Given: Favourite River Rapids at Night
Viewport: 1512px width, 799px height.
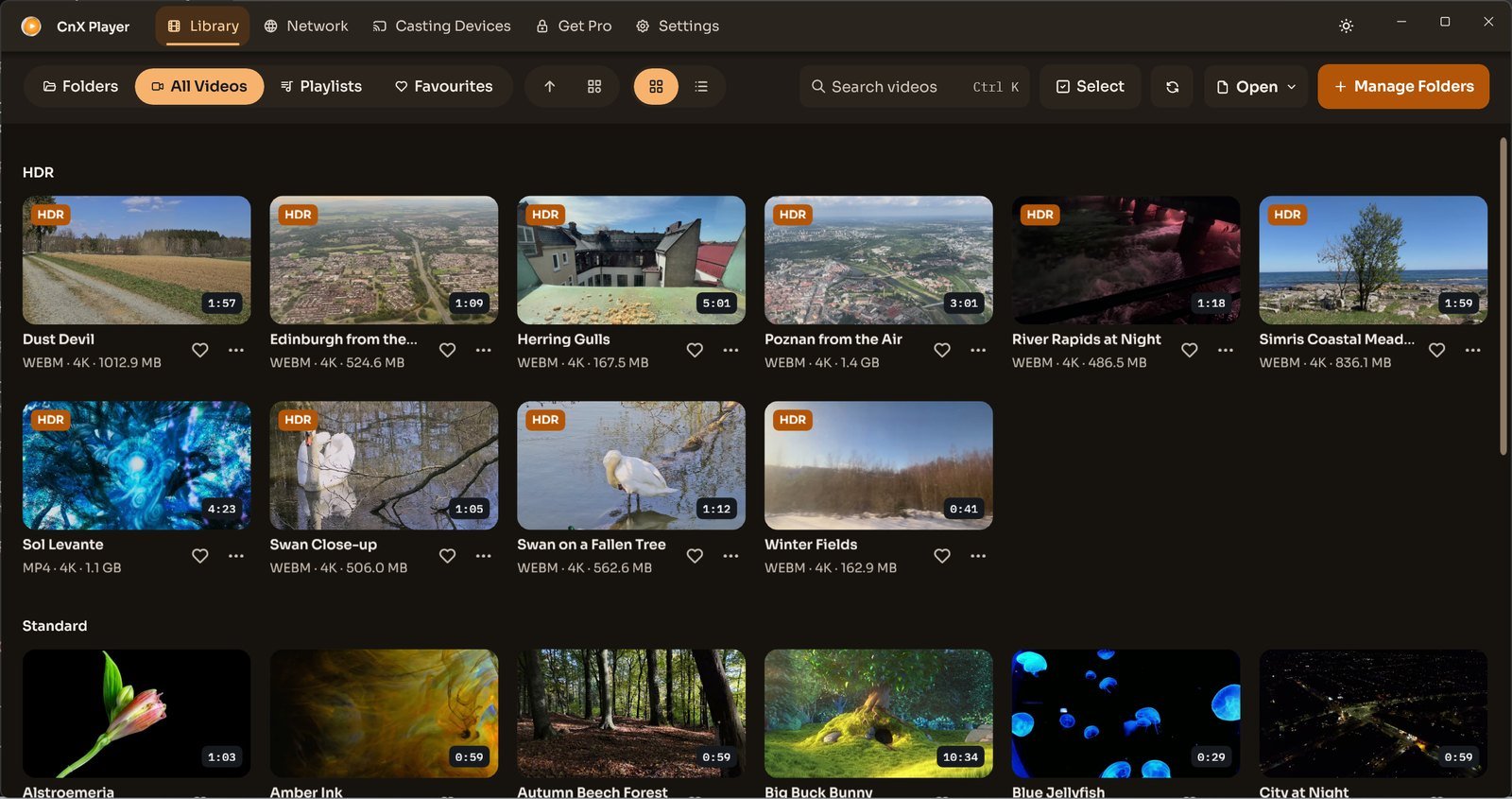Looking at the screenshot, I should coord(1190,350).
